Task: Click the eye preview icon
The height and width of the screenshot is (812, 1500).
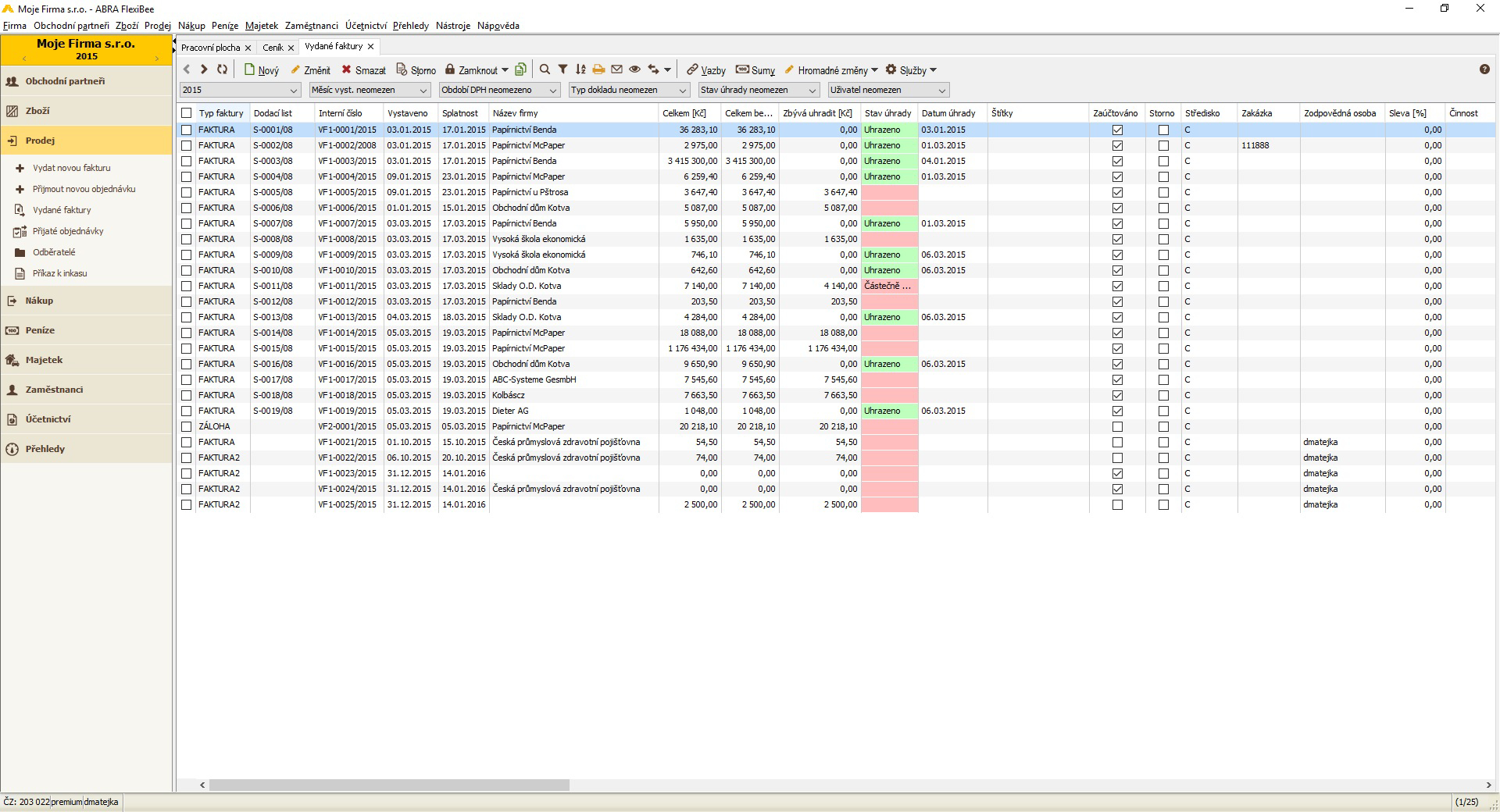Action: 634,69
